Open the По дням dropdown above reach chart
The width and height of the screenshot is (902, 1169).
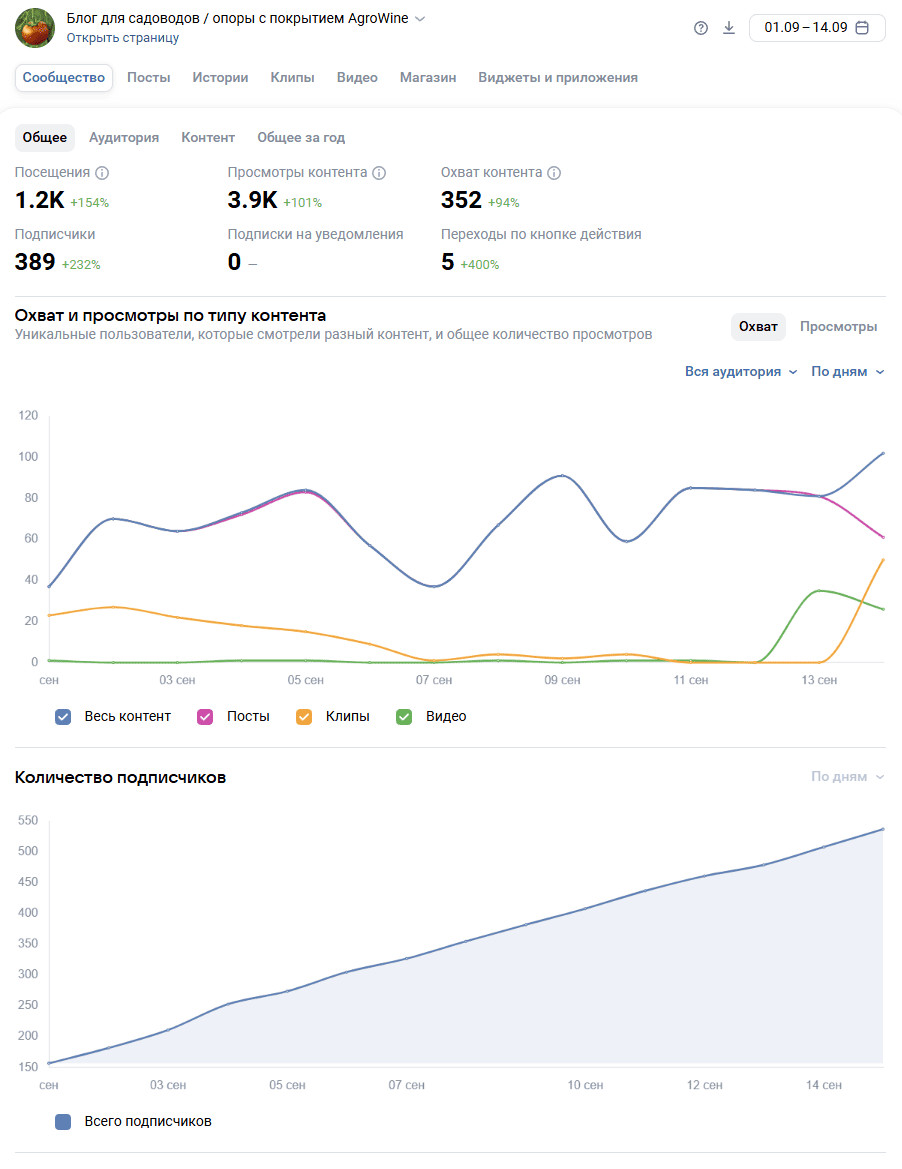tap(847, 372)
